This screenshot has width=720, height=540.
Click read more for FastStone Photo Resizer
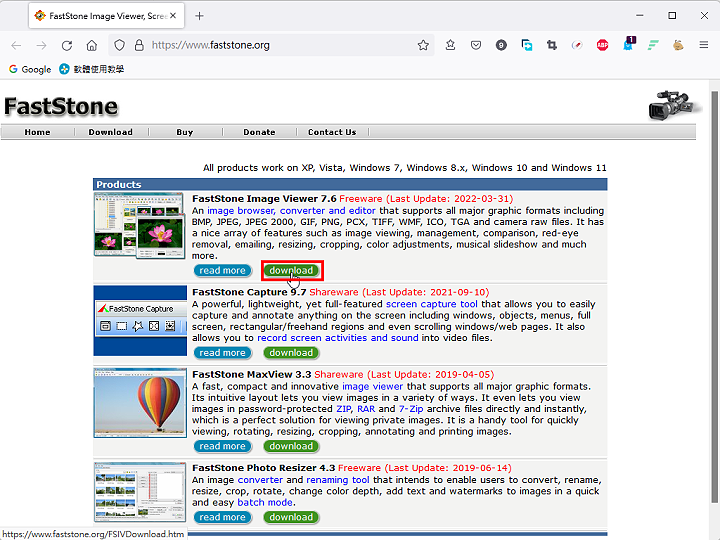222,517
